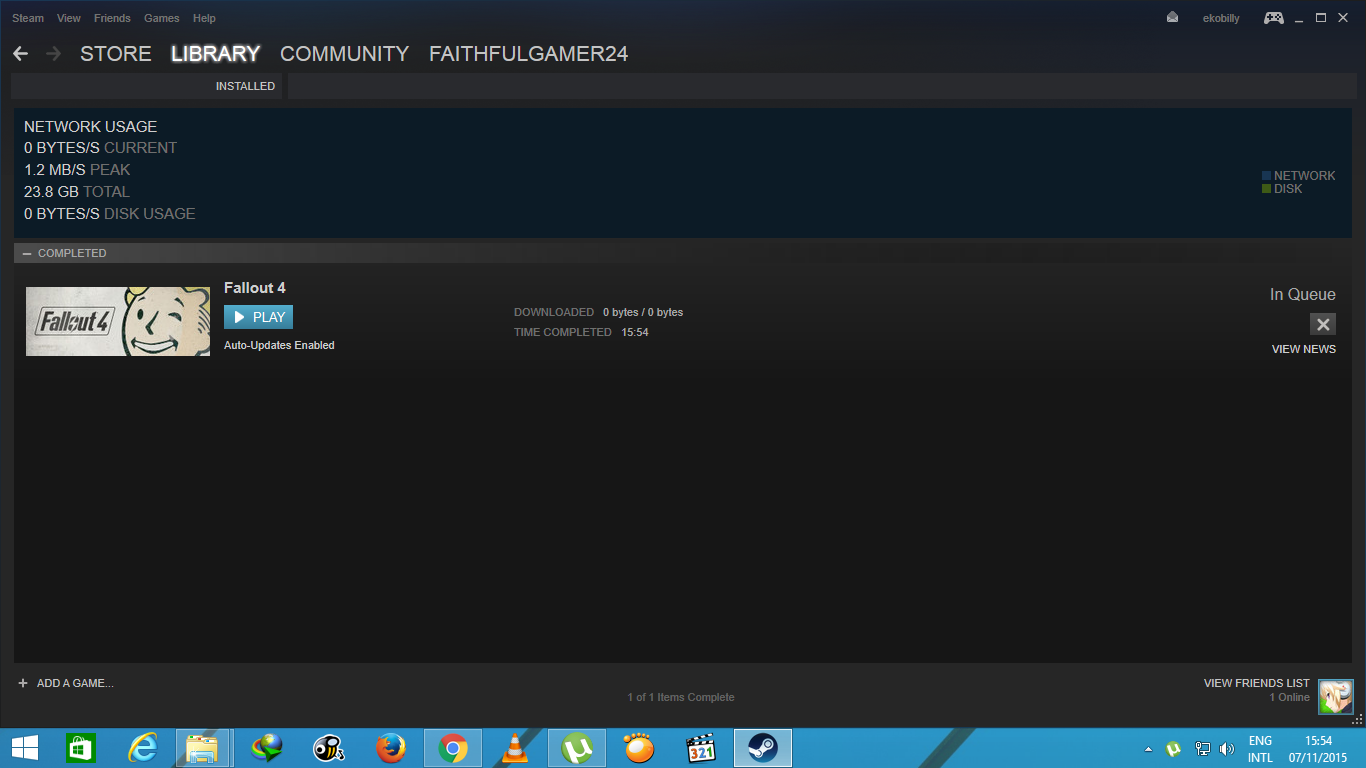Switch to uTorrent in taskbar
The height and width of the screenshot is (768, 1366).
coord(577,748)
